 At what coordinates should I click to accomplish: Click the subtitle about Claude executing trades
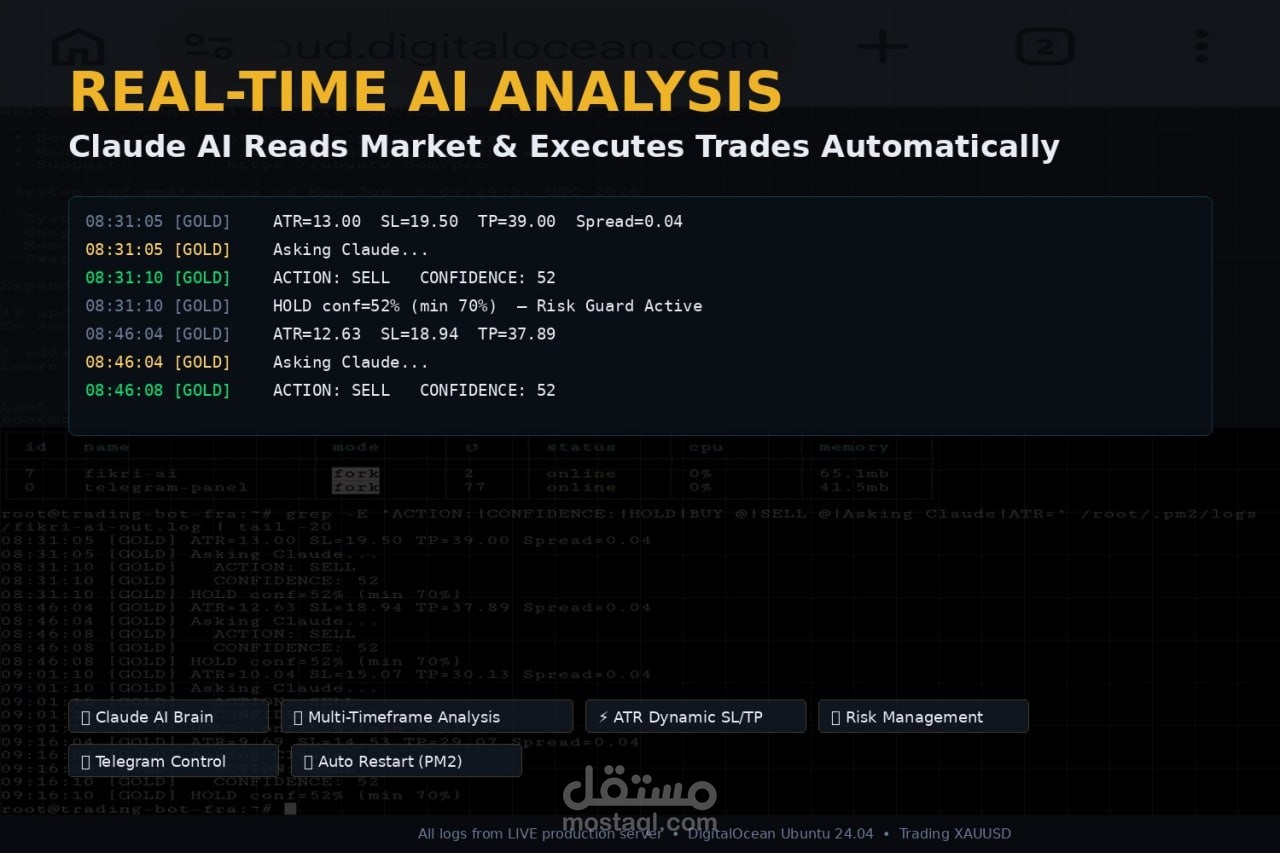pos(564,147)
